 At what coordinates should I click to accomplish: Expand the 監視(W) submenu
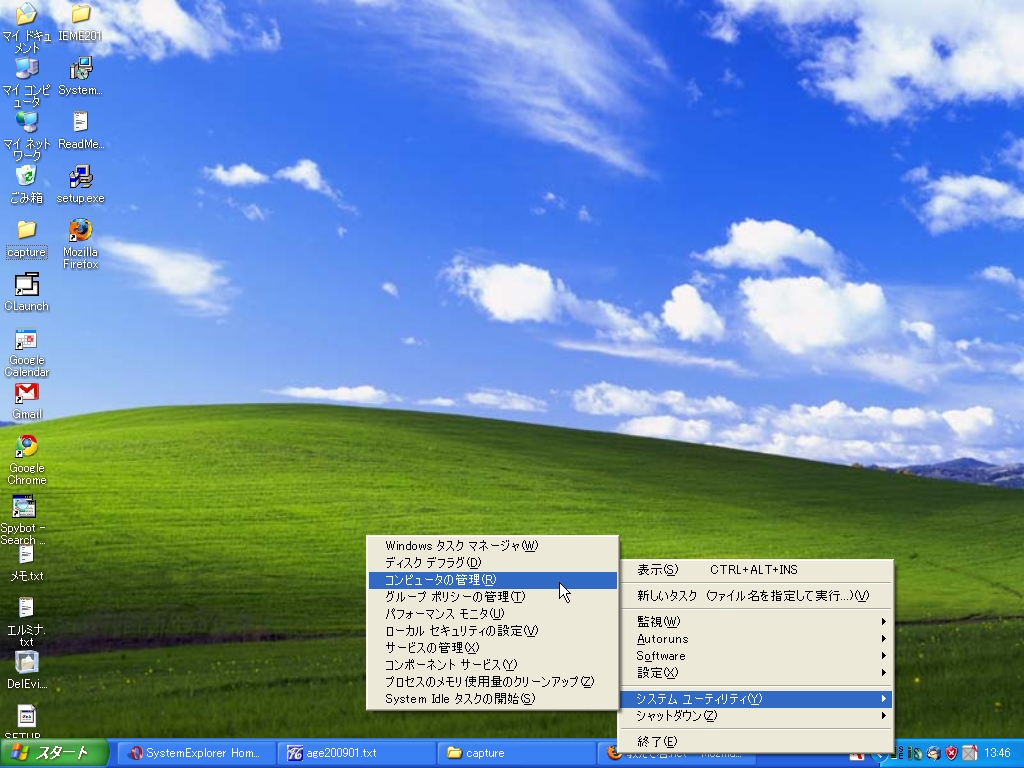pos(756,622)
